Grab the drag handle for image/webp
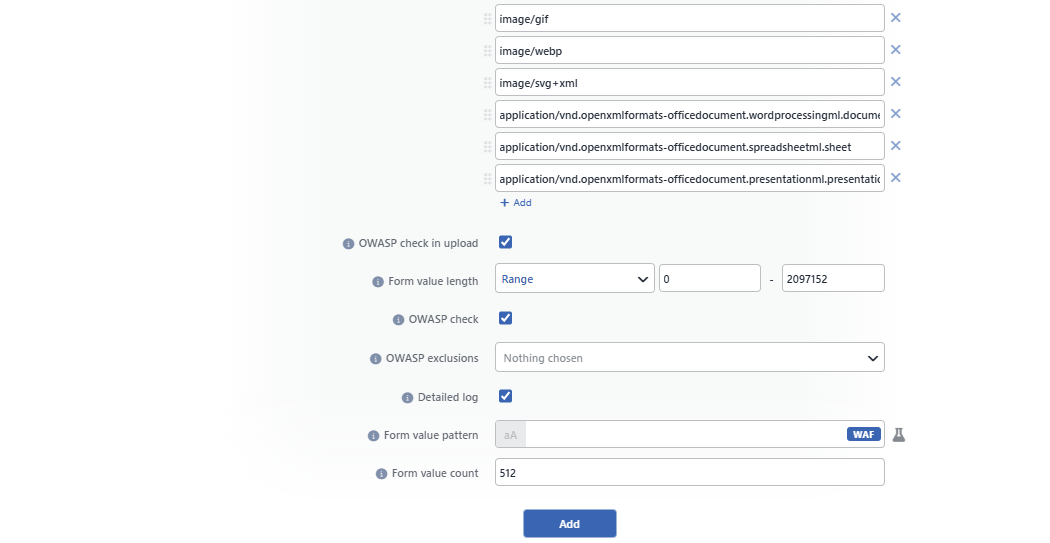The width and height of the screenshot is (1050, 543). [488, 51]
